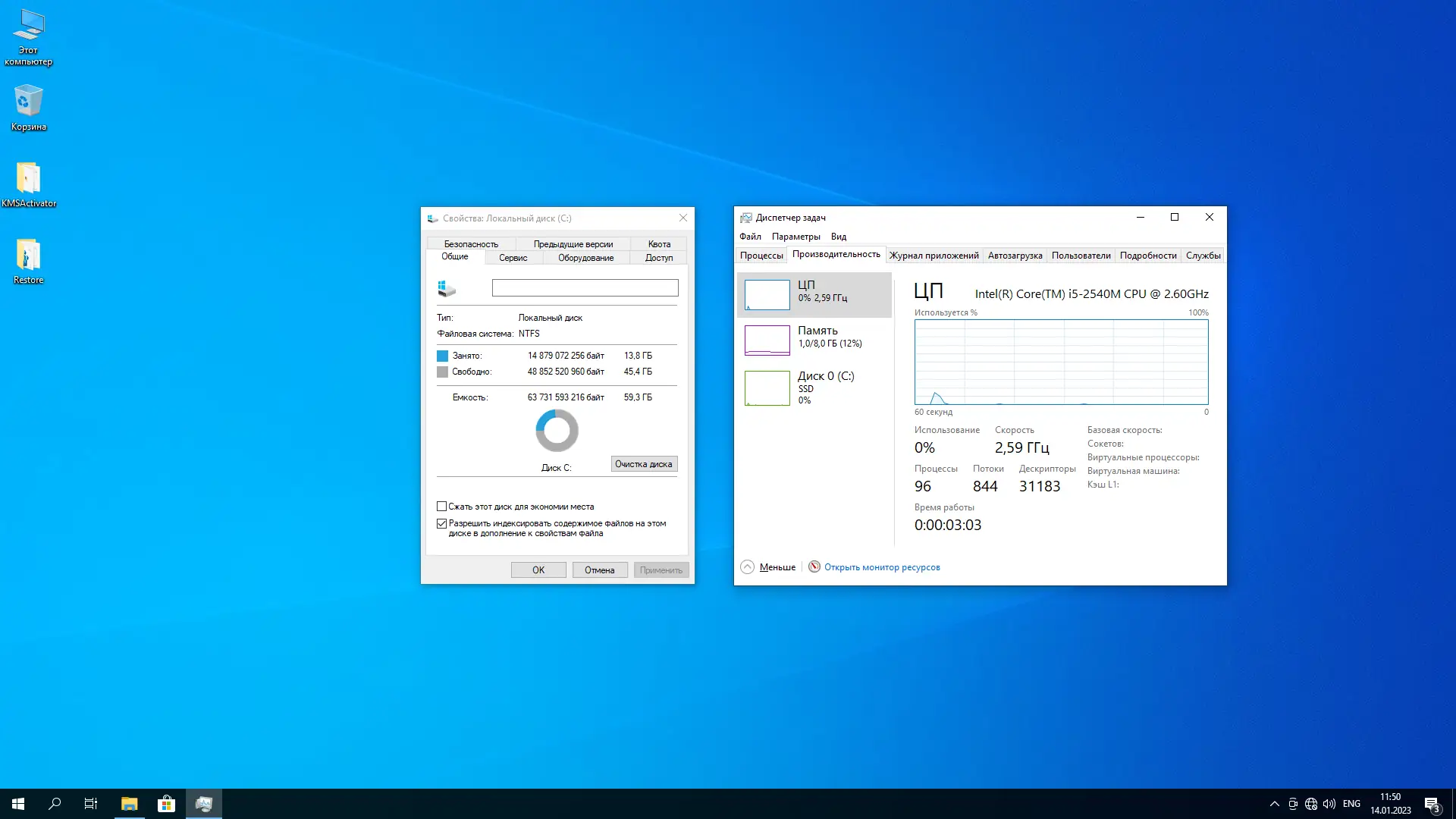Open the notification center icon
The height and width of the screenshot is (819, 1456).
(1432, 804)
